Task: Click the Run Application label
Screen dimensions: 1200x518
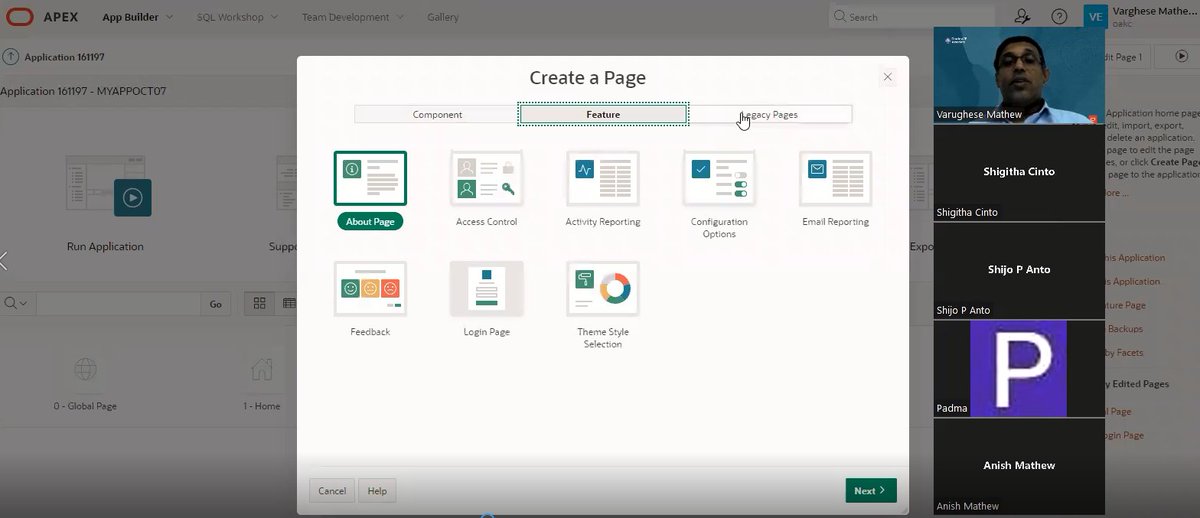Action: pyautogui.click(x=105, y=246)
